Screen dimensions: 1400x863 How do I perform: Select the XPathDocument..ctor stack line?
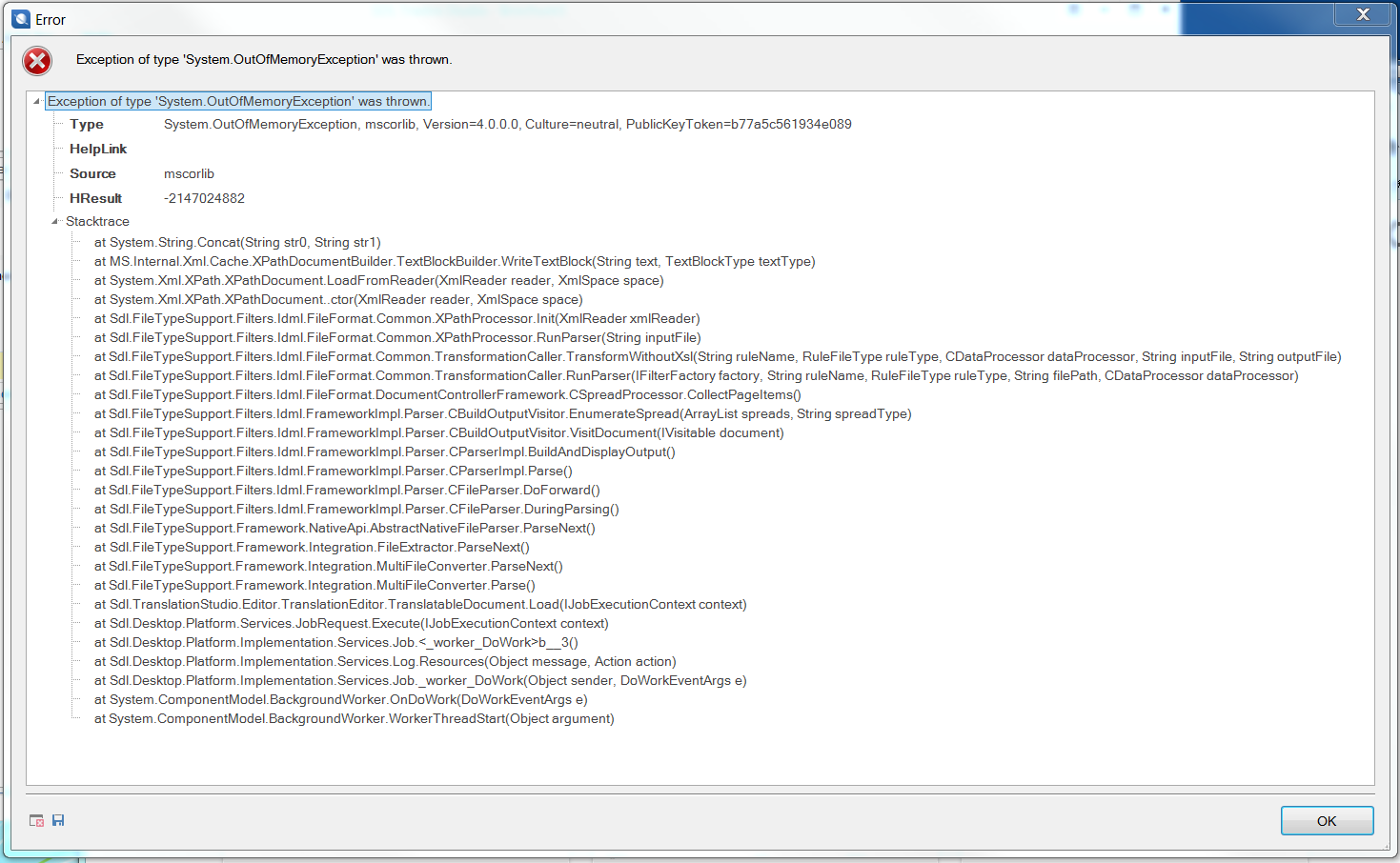(338, 299)
